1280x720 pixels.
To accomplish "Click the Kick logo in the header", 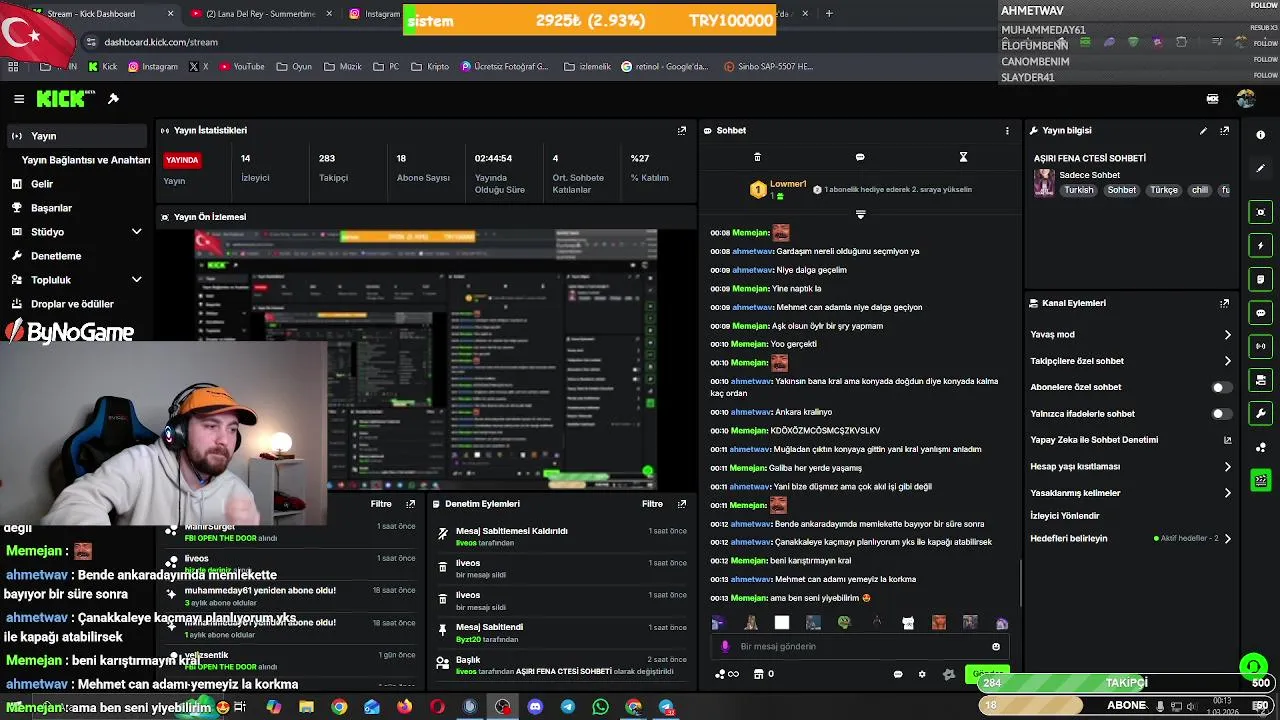I will [x=66, y=98].
